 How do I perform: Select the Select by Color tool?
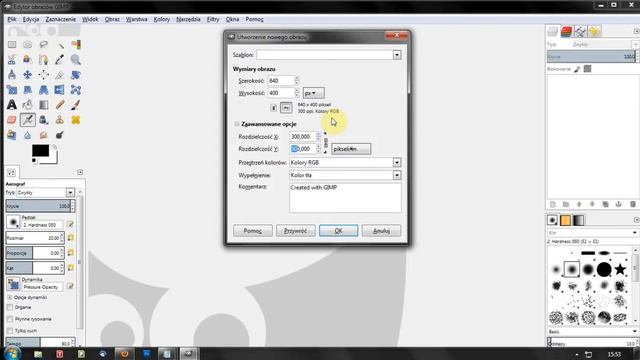[x=76, y=44]
